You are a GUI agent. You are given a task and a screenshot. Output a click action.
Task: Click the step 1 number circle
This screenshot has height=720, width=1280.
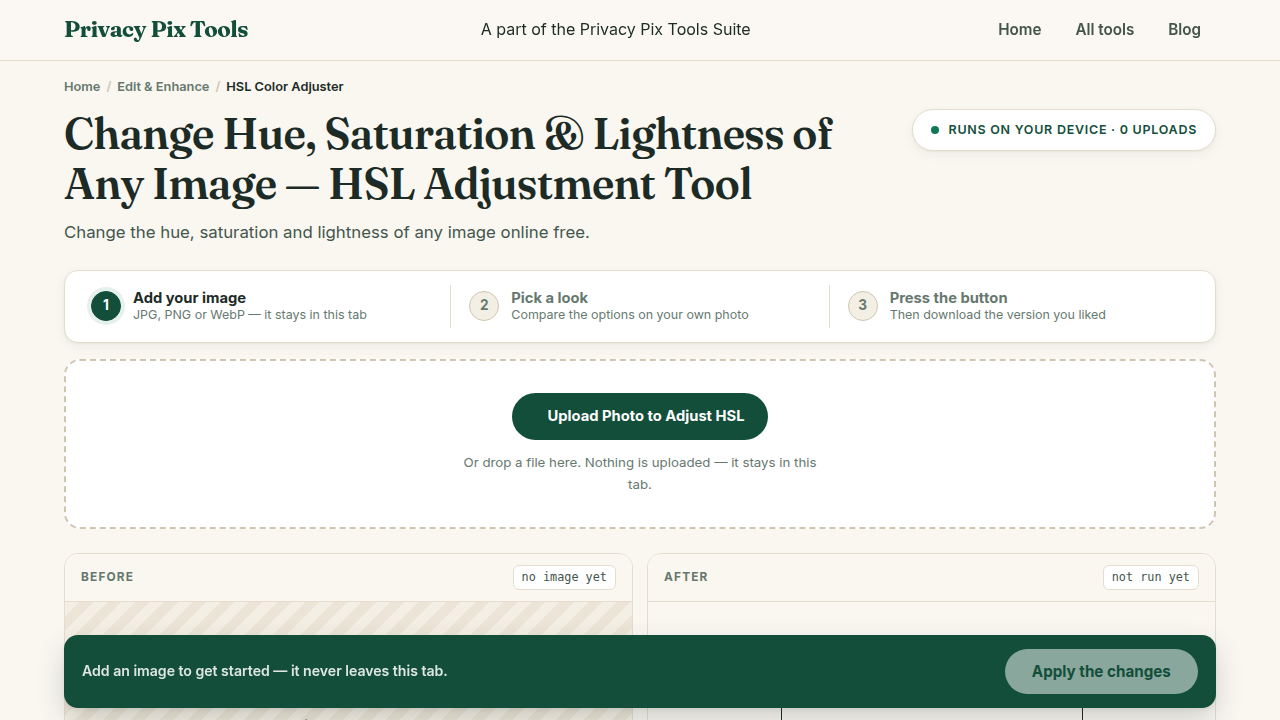point(106,306)
